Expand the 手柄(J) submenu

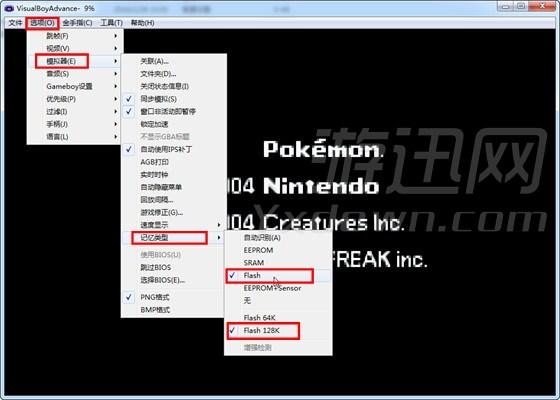click(75, 124)
